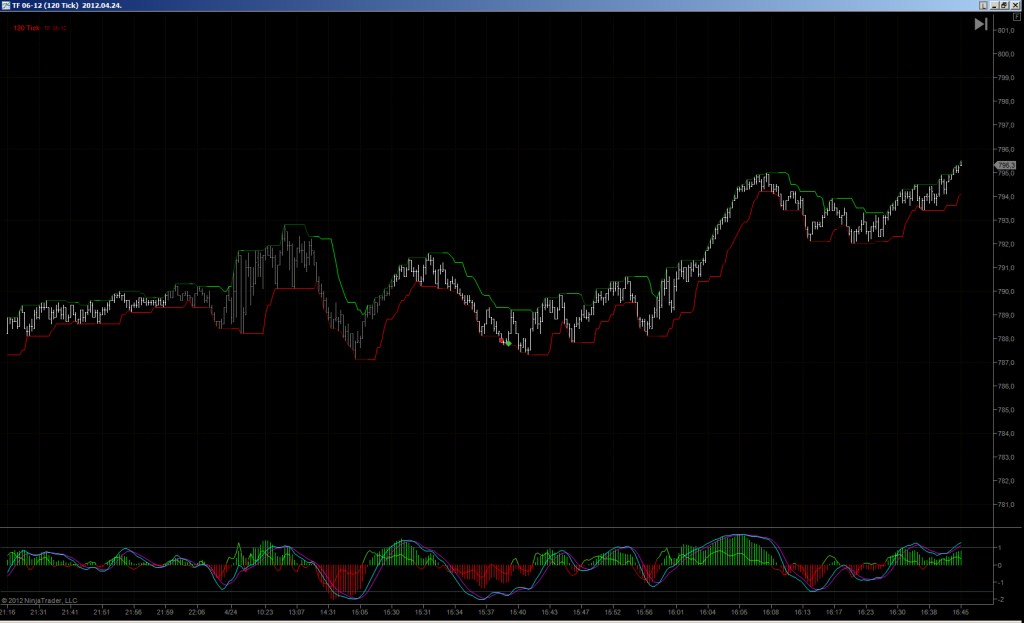Close the TF 06-12 chart window
Image resolution: width=1024 pixels, height=623 pixels.
tap(1016, 5)
